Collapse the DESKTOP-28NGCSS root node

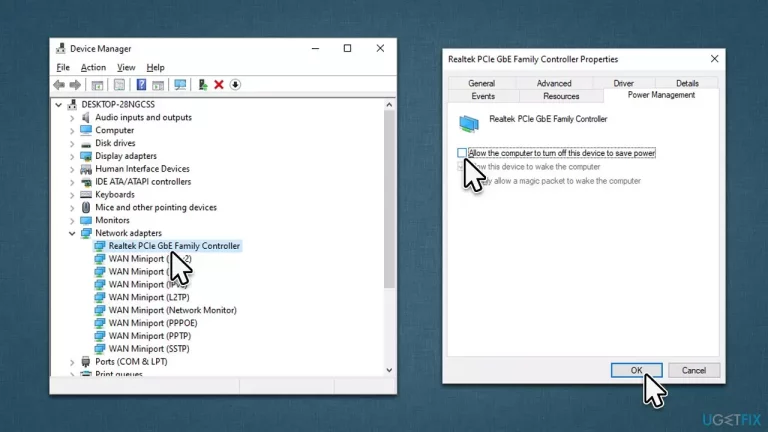pos(59,105)
